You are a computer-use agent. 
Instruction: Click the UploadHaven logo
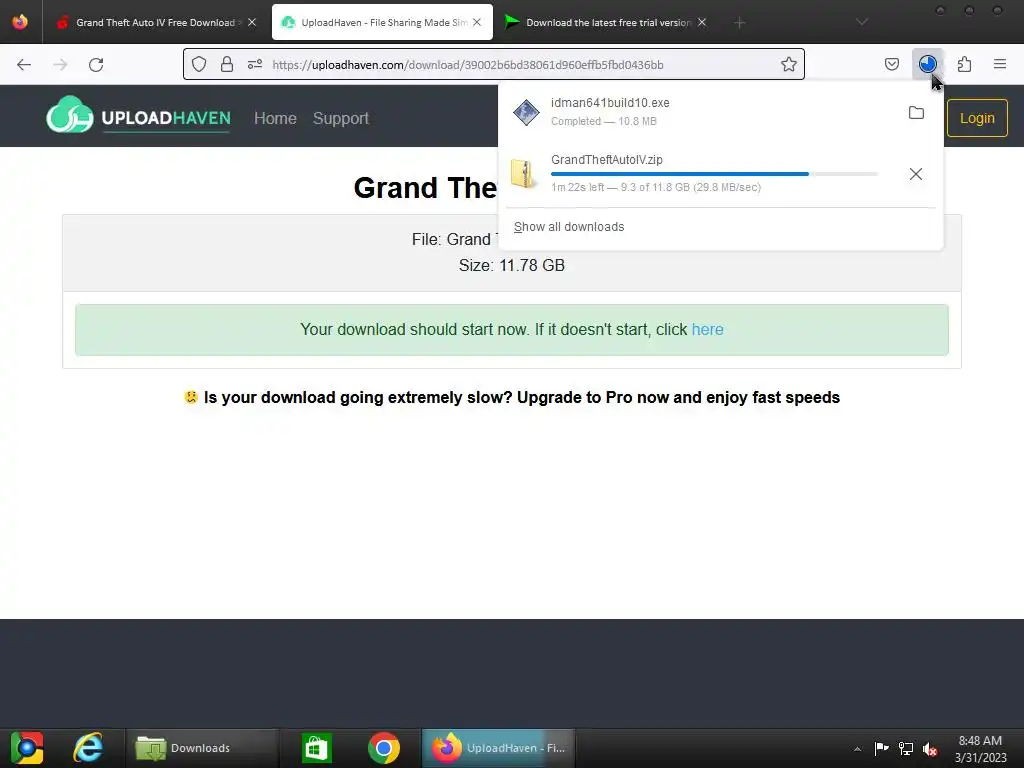coord(138,116)
